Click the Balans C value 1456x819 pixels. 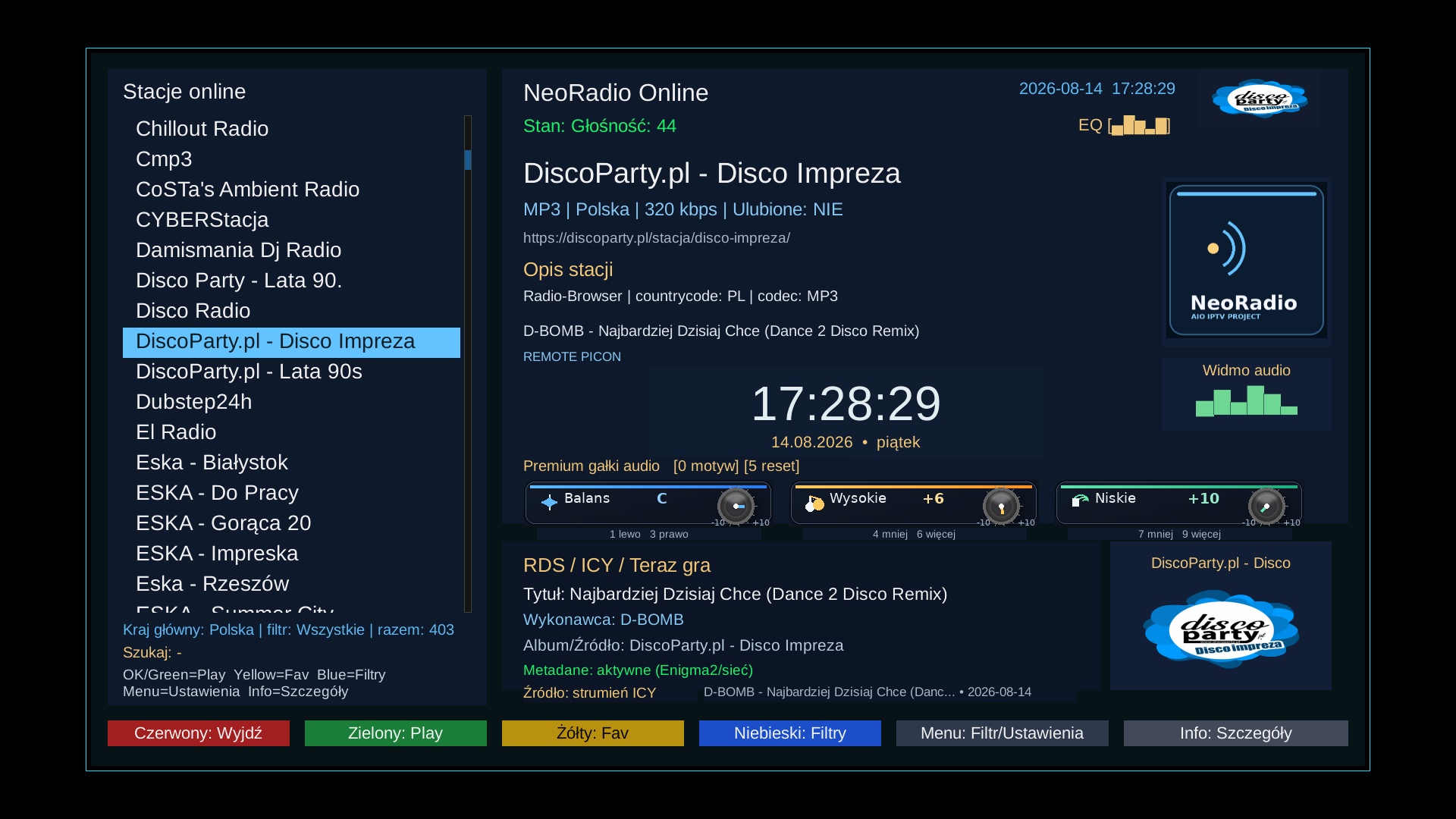[662, 498]
